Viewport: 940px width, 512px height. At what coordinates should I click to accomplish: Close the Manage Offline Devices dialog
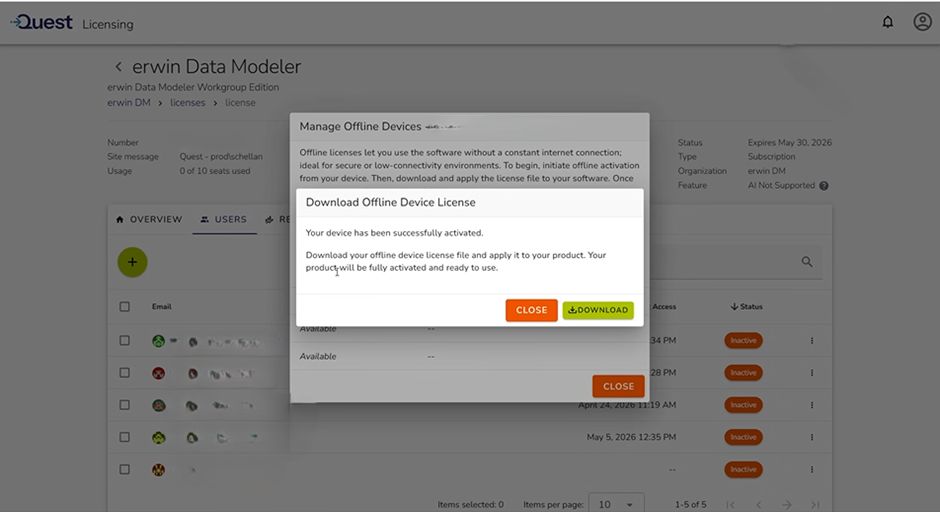[x=618, y=386]
